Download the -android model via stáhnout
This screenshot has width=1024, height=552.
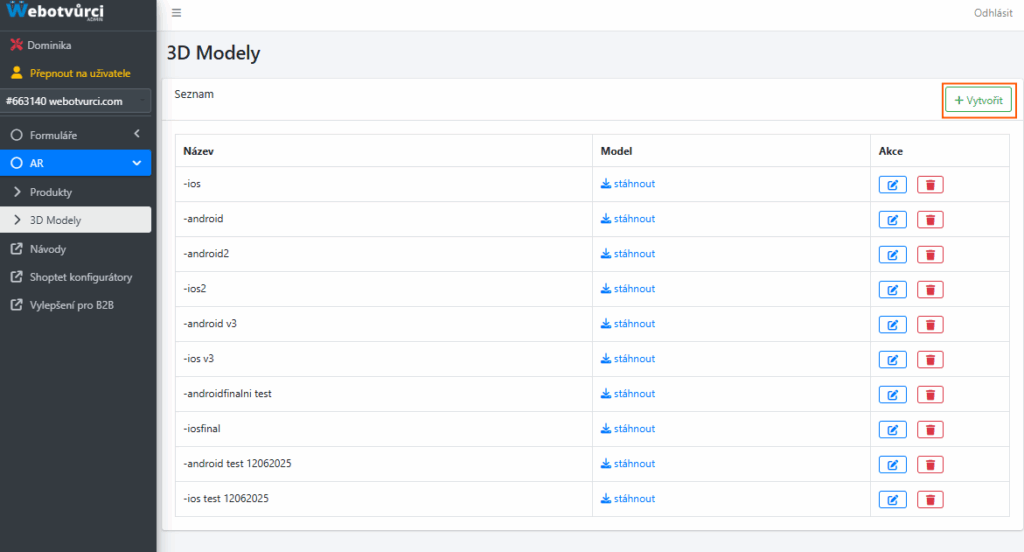628,219
